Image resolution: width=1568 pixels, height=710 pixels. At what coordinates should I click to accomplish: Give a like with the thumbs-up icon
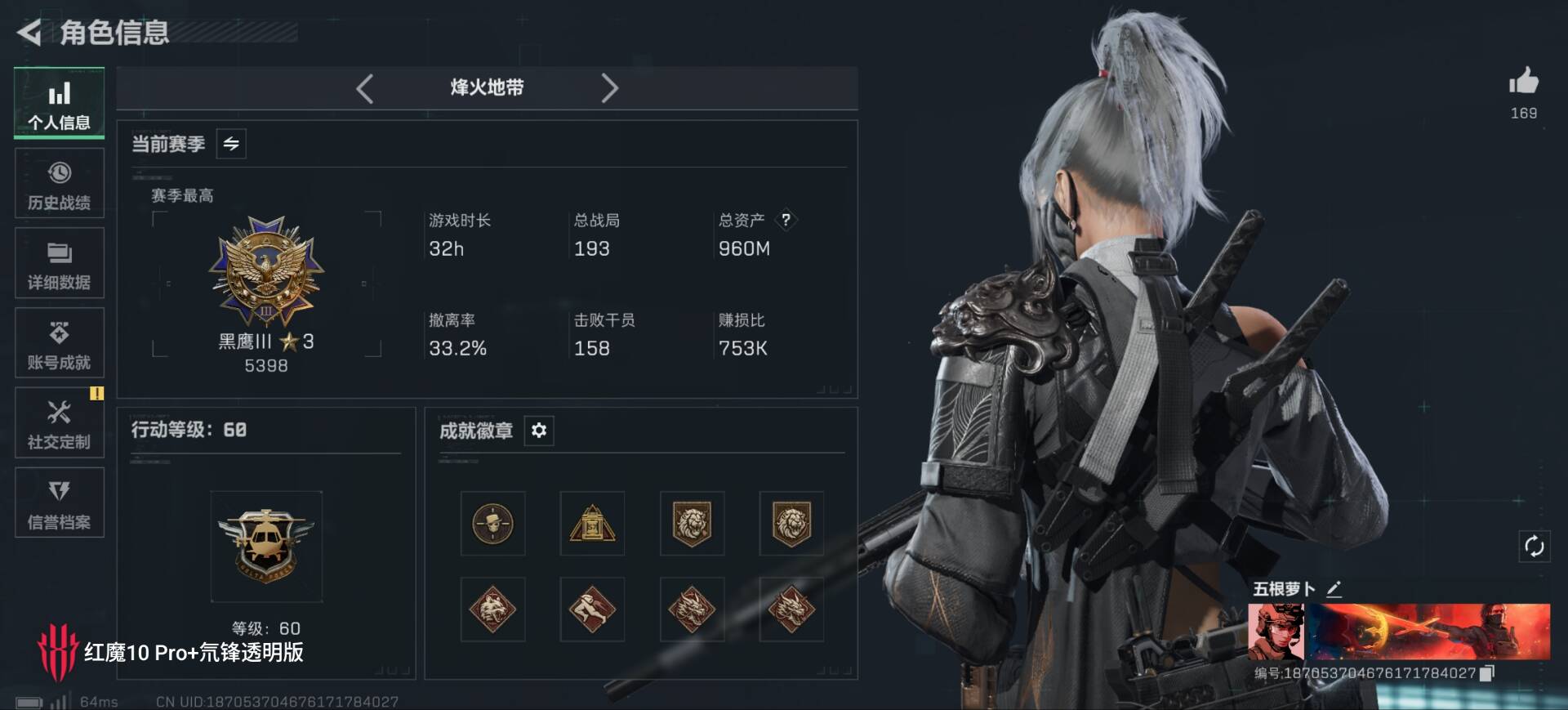(x=1523, y=81)
